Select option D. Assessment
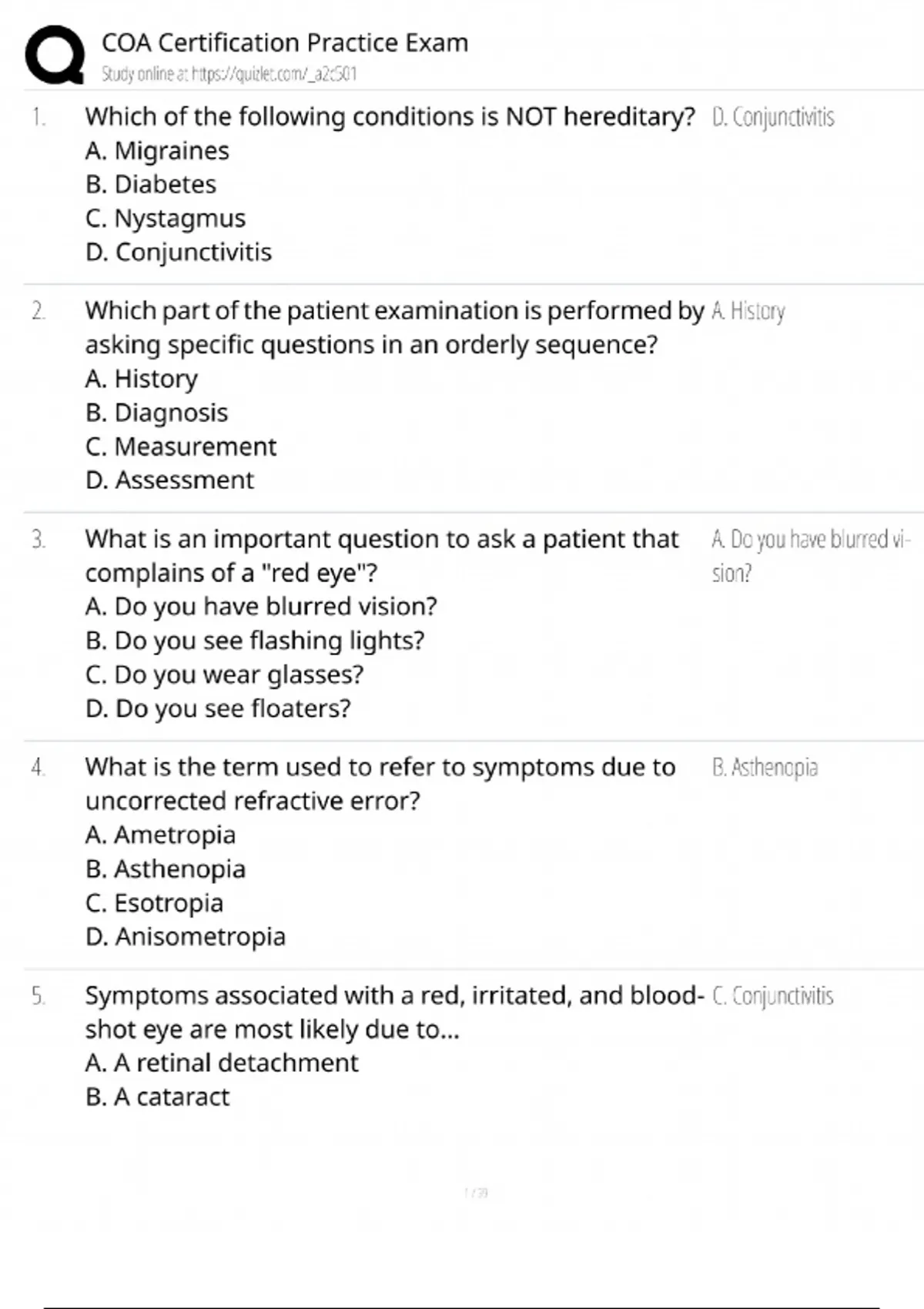Image resolution: width=924 pixels, height=1309 pixels. [x=169, y=480]
